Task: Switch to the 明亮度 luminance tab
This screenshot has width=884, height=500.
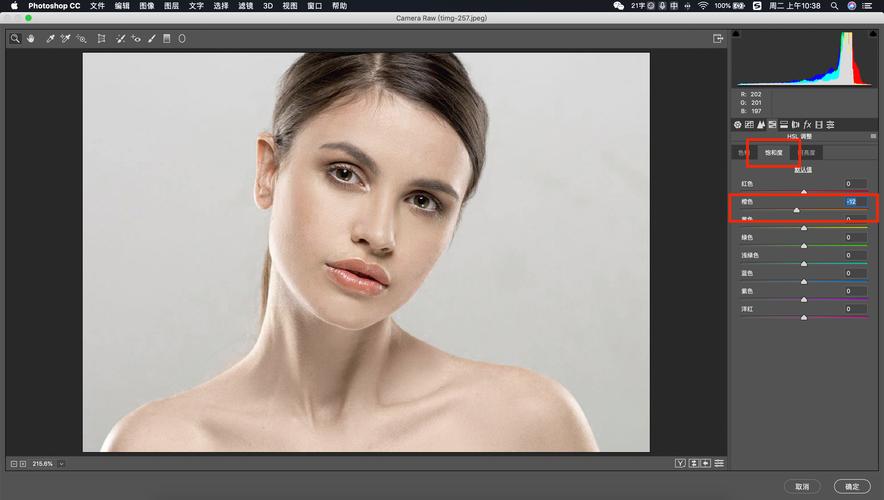Action: [807, 153]
